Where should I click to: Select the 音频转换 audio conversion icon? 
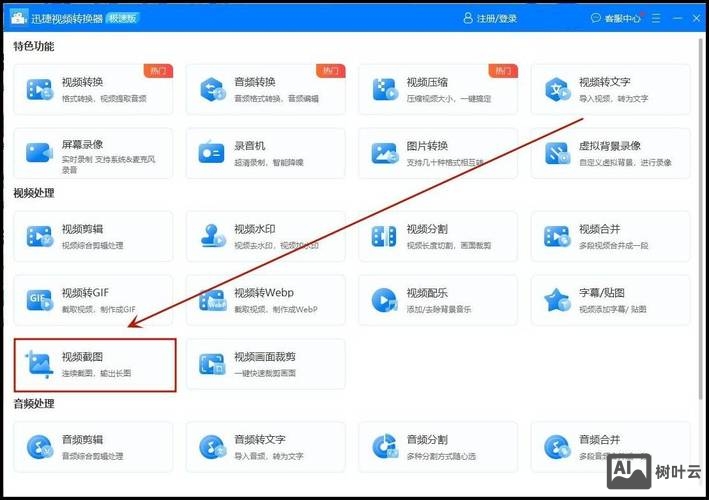pyautogui.click(x=213, y=90)
